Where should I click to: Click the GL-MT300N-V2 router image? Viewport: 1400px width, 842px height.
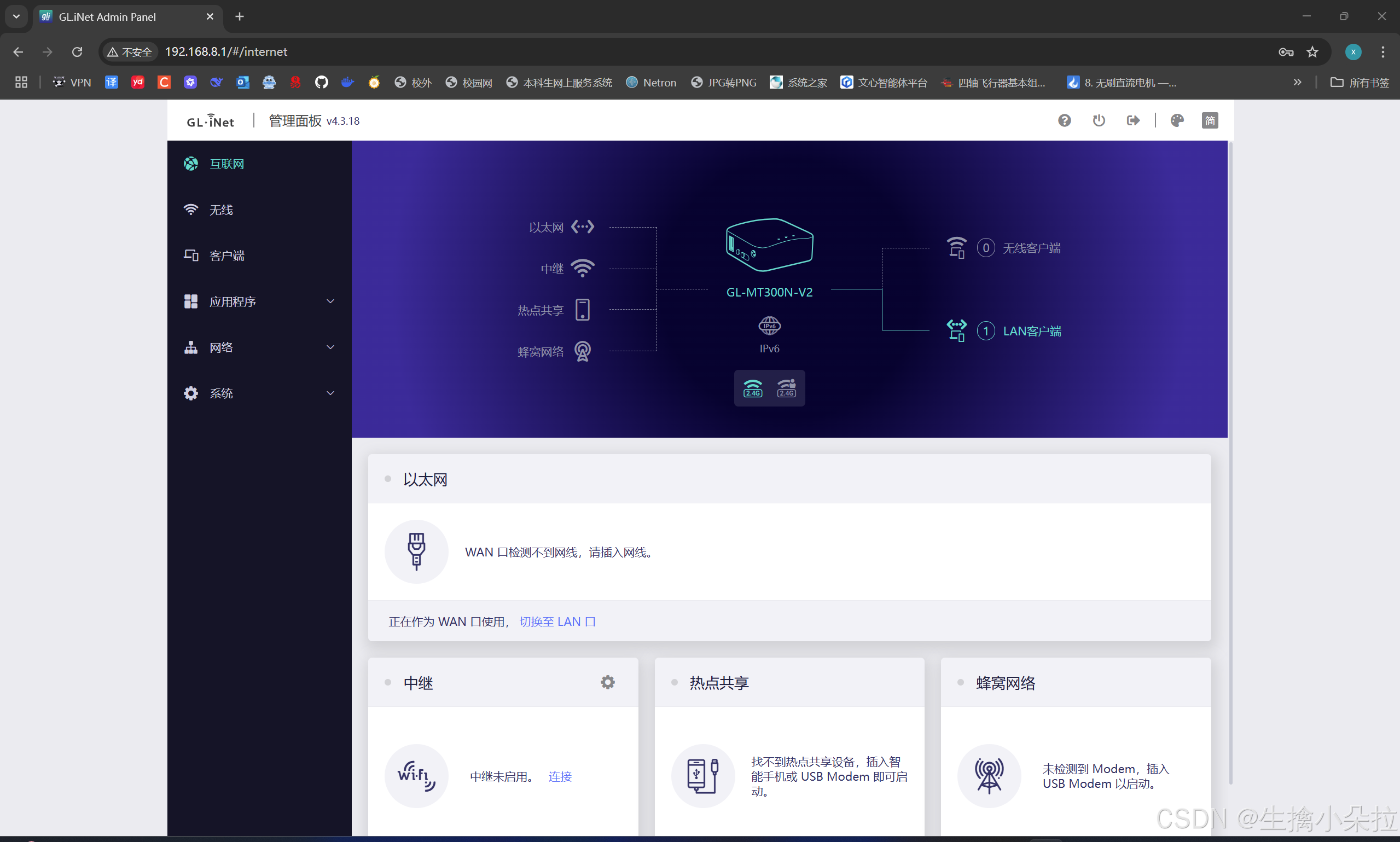coord(769,245)
